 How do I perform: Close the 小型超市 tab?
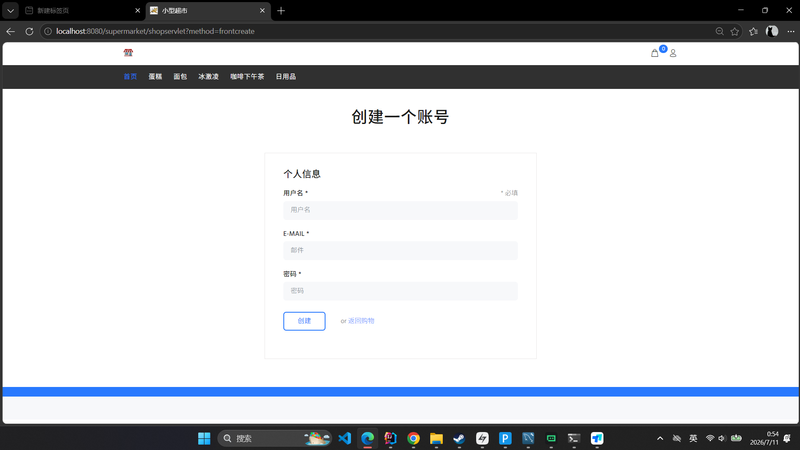point(262,11)
